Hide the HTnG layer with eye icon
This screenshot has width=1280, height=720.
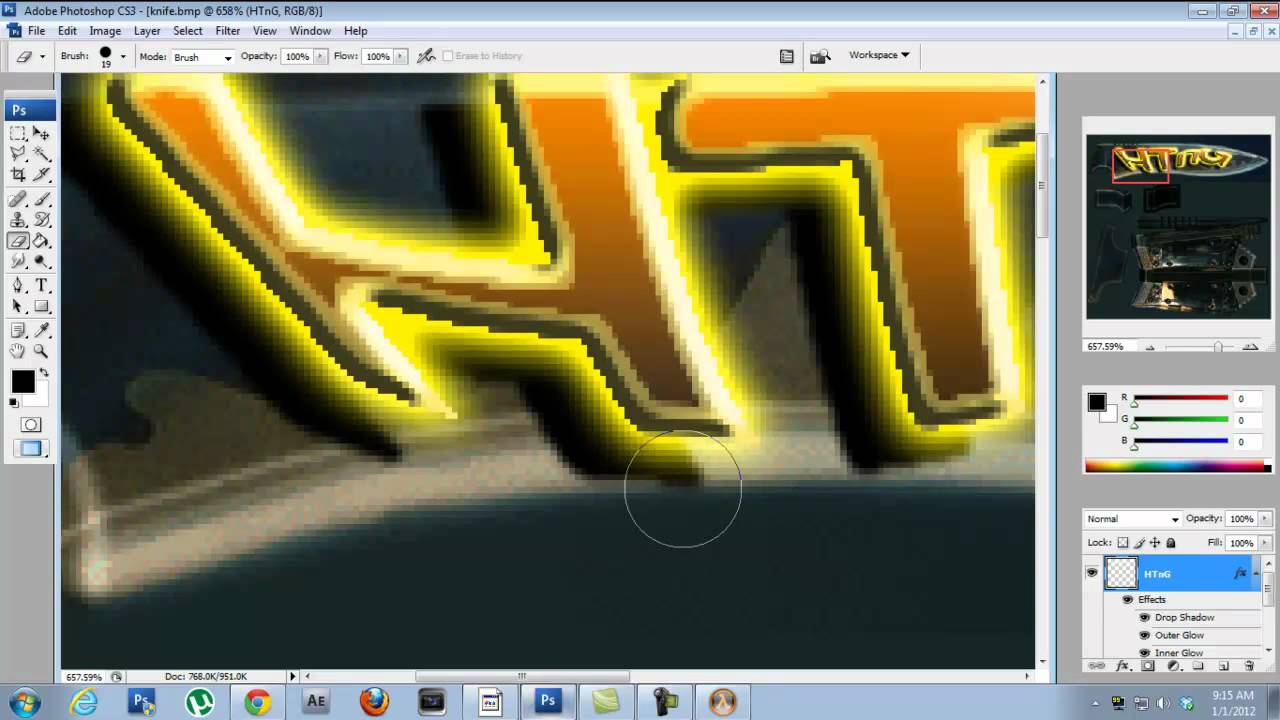click(1092, 573)
